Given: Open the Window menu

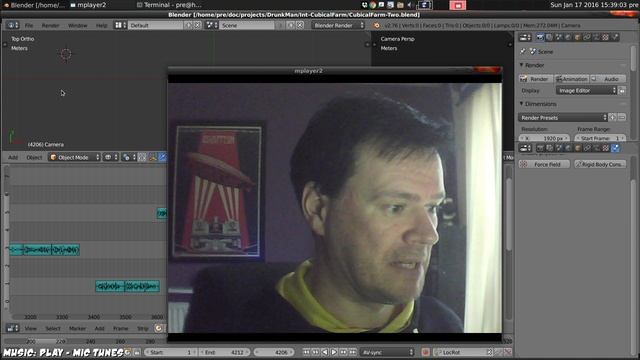Looking at the screenshot, I should point(78,25).
